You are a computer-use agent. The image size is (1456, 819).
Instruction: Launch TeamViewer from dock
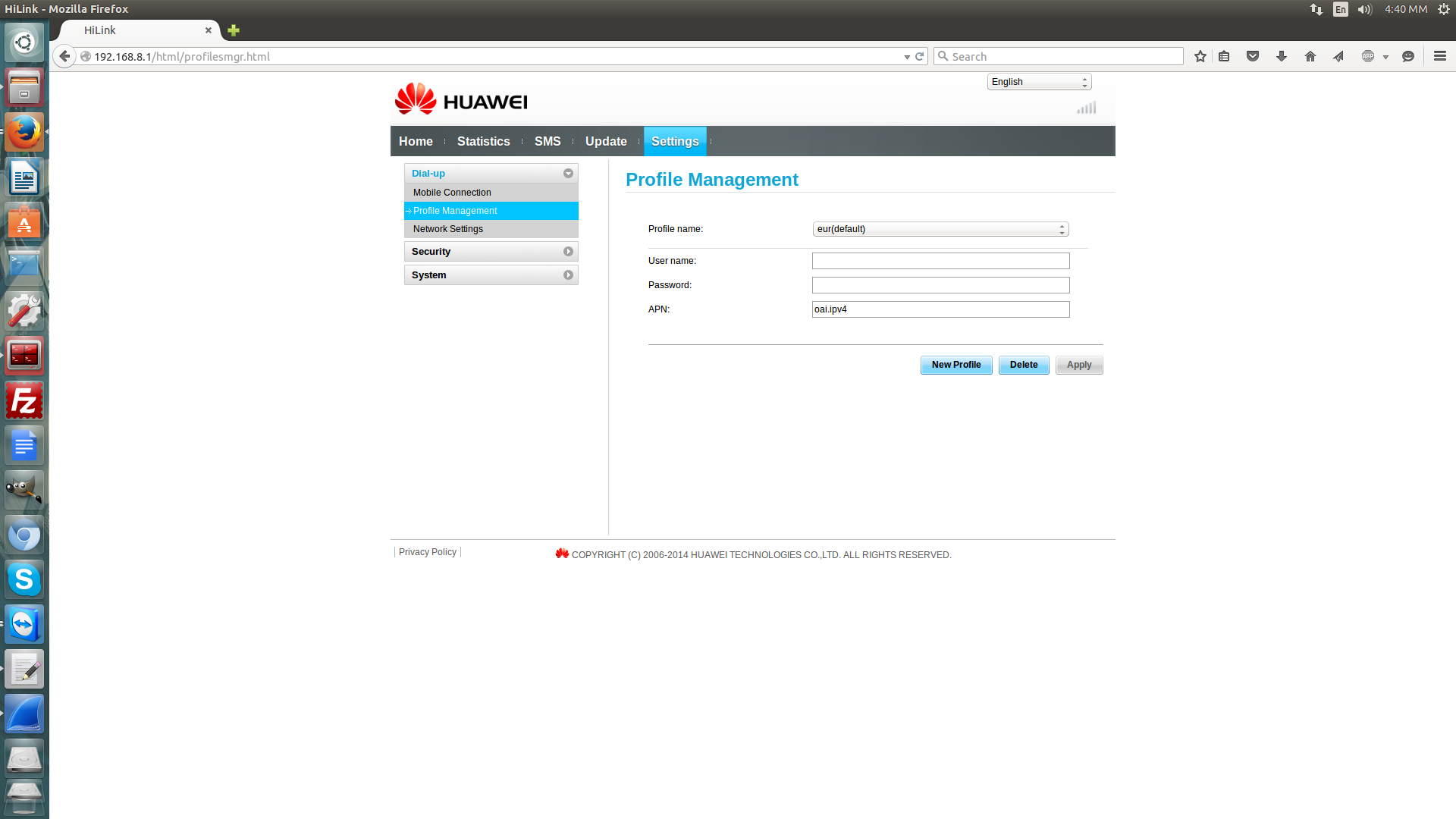(24, 624)
